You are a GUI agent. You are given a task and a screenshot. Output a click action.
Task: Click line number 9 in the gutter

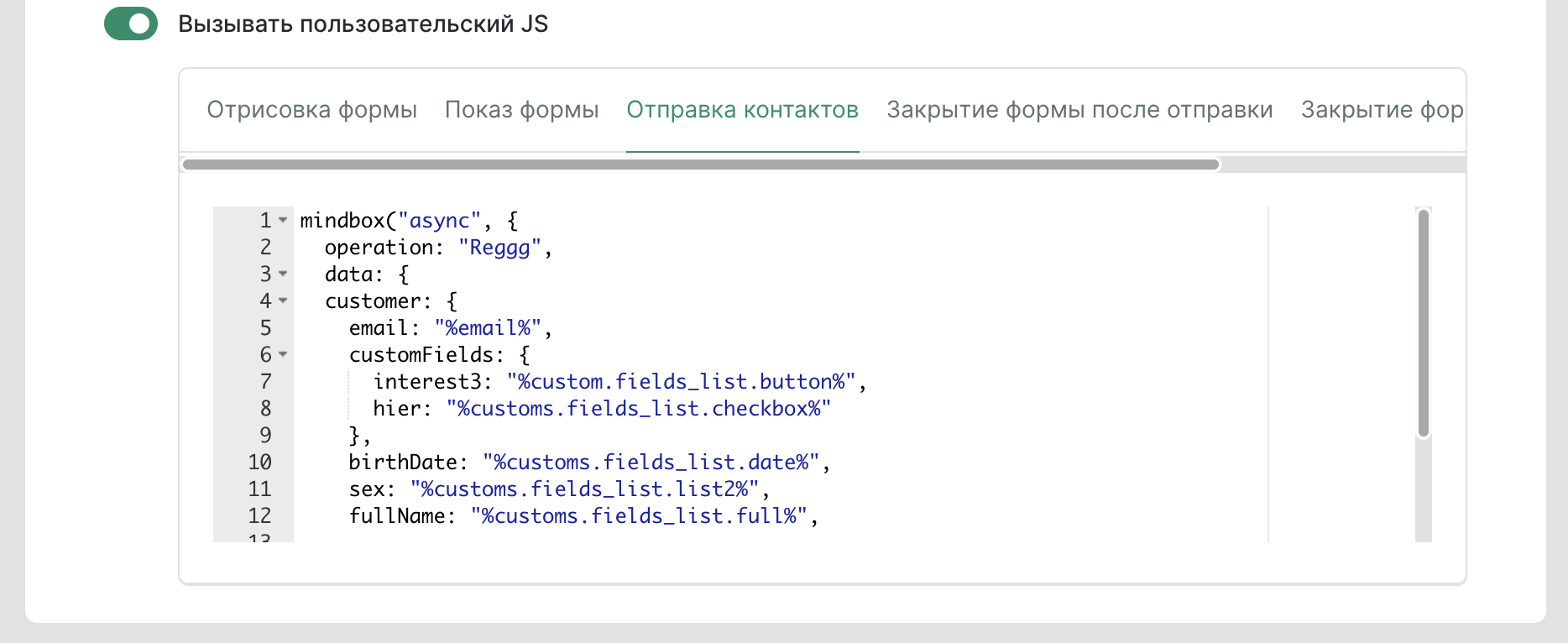click(x=266, y=436)
